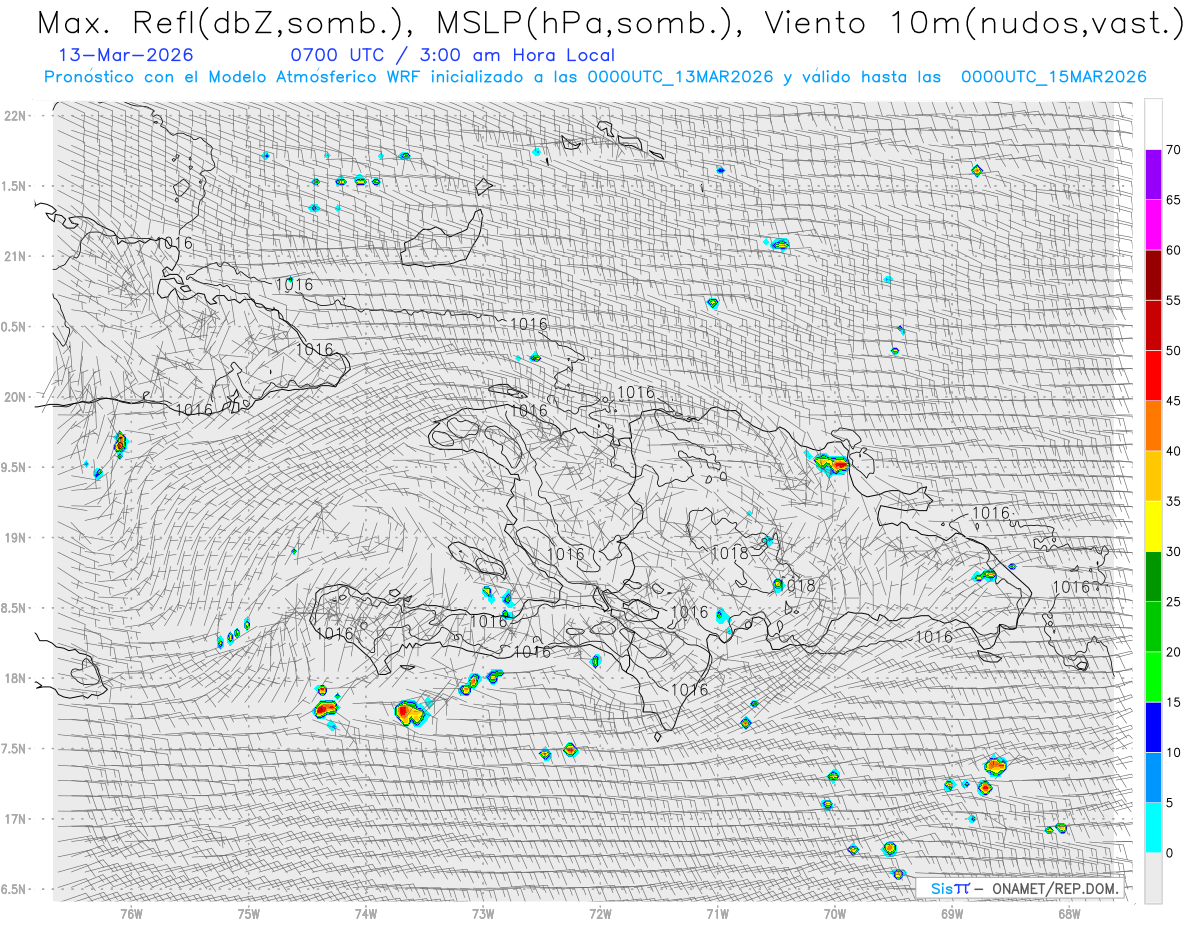The width and height of the screenshot is (1200, 927).
Task: Click the light blue 5-10 dBZ legend segment
Action: coord(1153,777)
